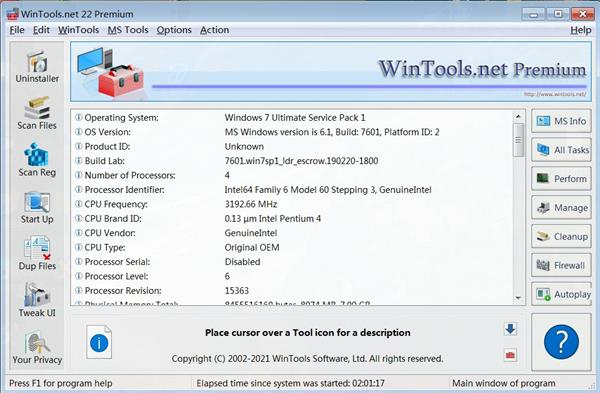Image resolution: width=600 pixels, height=393 pixels.
Task: Launch the Tweak UI tool
Action: 37,300
